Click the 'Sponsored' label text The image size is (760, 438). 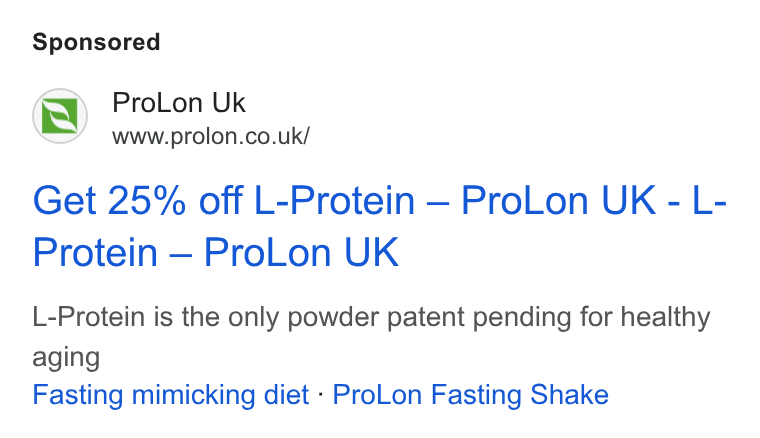coord(96,43)
